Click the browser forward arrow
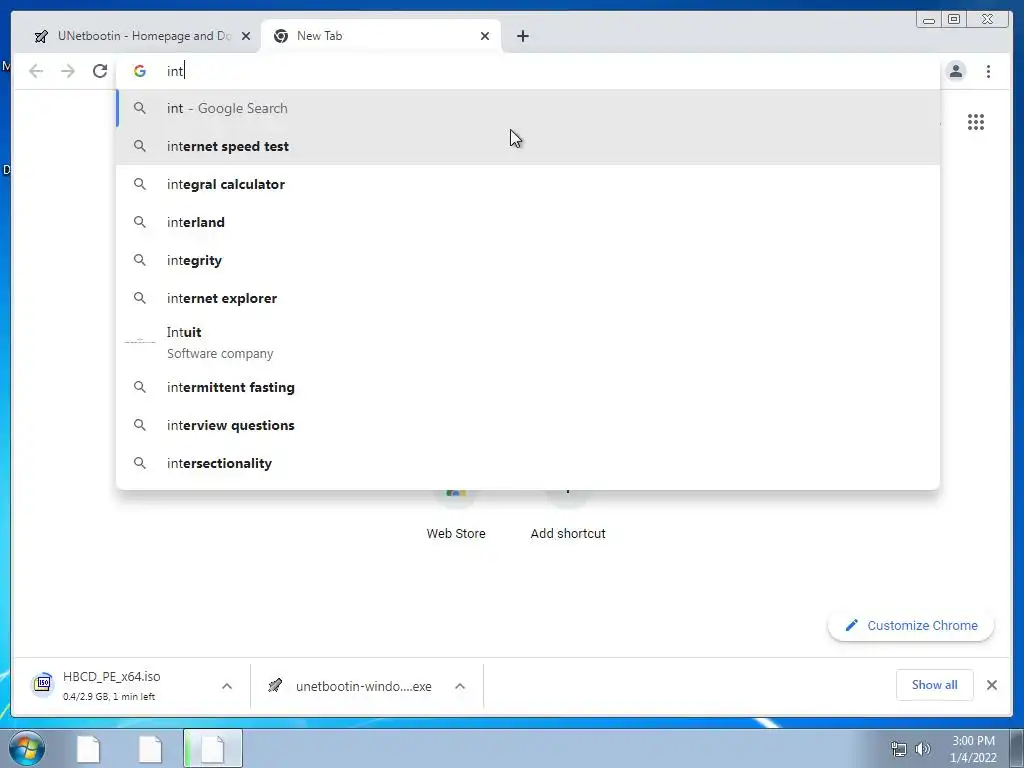This screenshot has height=768, width=1024. coord(68,71)
